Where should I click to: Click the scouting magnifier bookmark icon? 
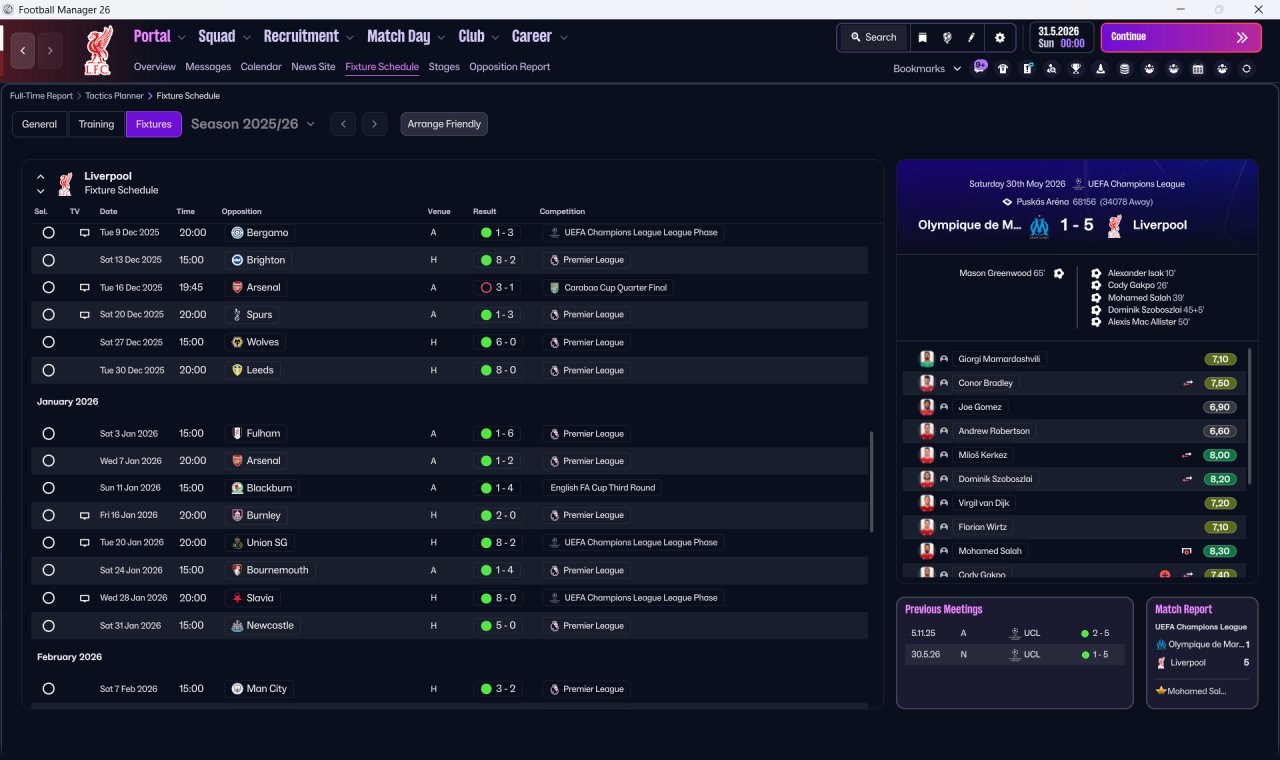(1051, 69)
